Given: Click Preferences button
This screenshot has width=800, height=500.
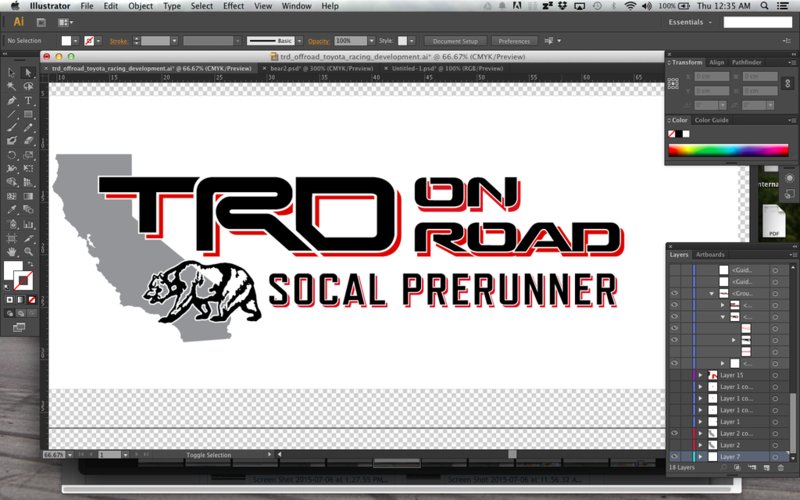Looking at the screenshot, I should [x=514, y=41].
